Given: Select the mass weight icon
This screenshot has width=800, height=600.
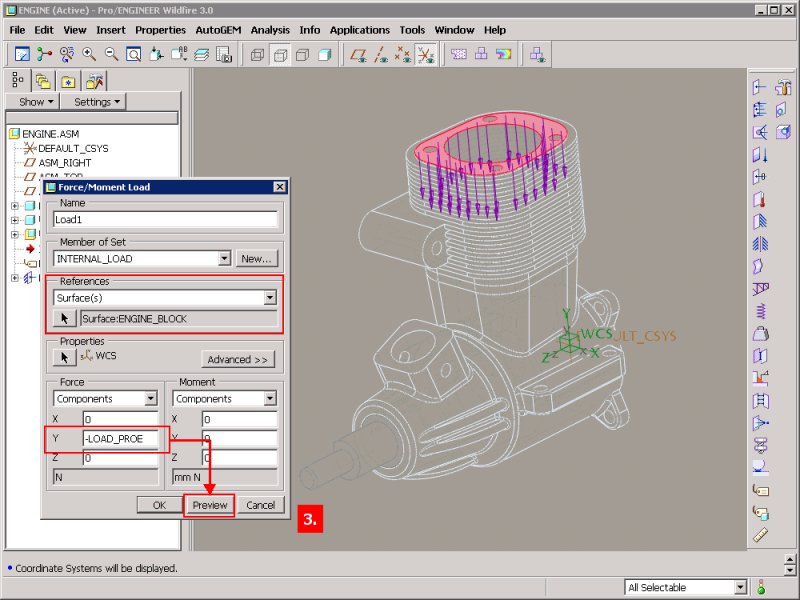Looking at the screenshot, I should (x=760, y=333).
